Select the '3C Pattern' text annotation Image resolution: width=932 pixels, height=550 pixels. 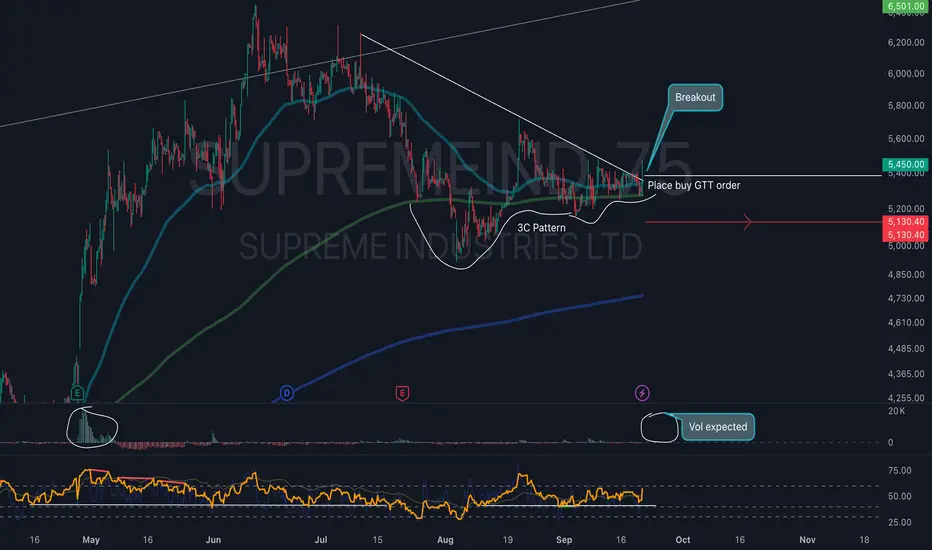[541, 228]
